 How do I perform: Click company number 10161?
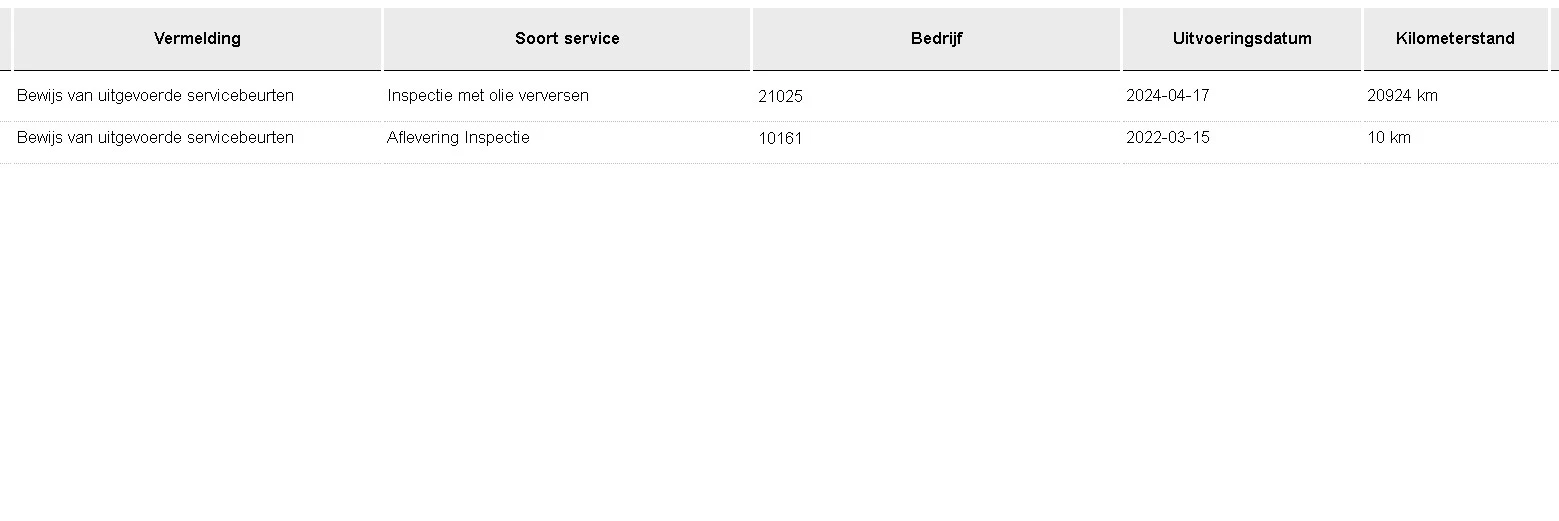tap(780, 139)
